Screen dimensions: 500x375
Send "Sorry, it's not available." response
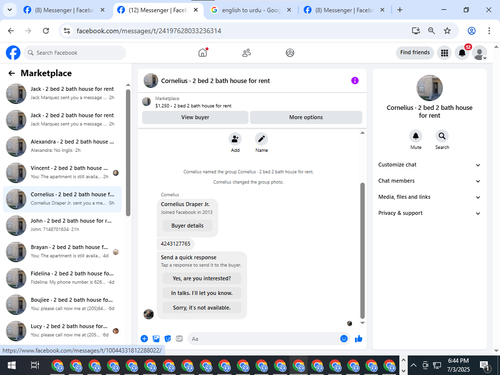tap(202, 307)
